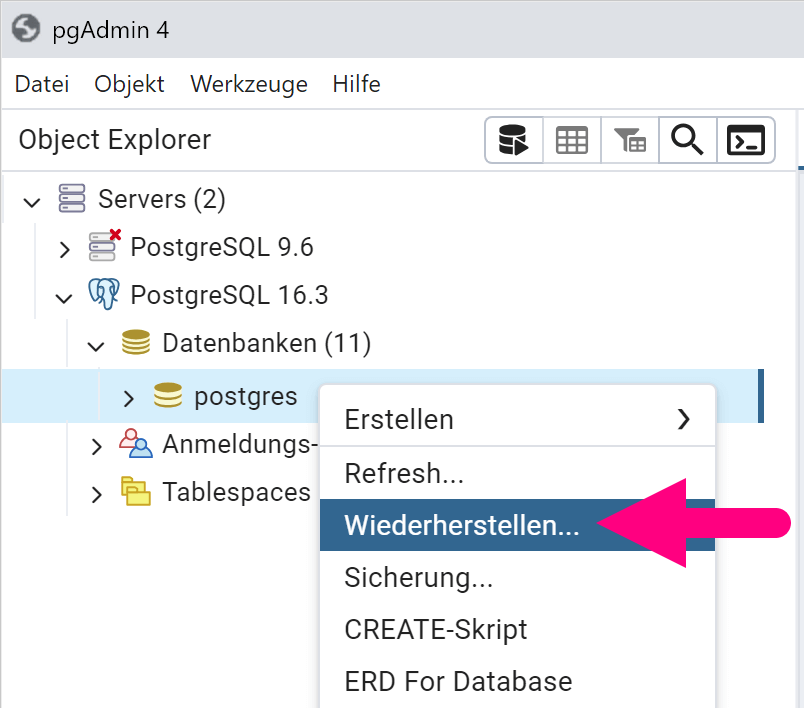This screenshot has width=804, height=708.
Task: Expand the postgres database node
Action: coord(128,398)
